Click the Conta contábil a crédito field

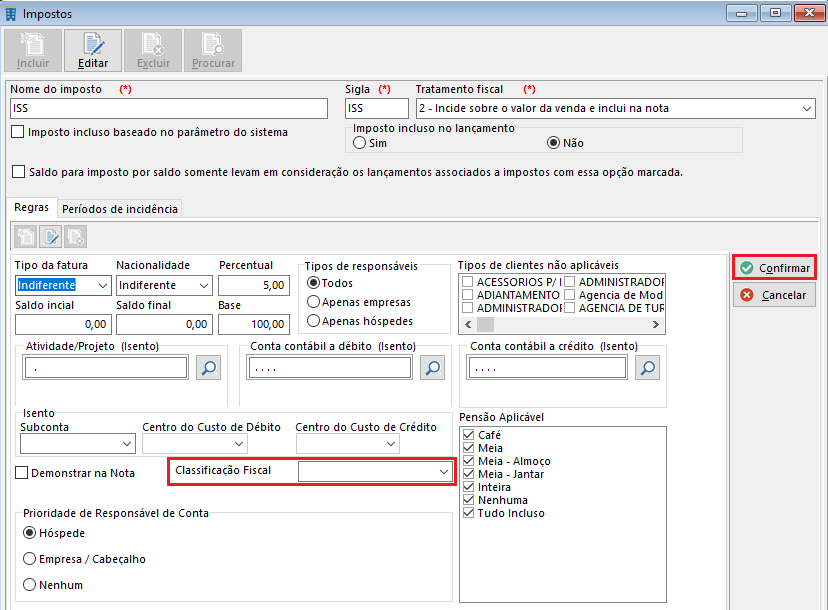click(x=547, y=368)
